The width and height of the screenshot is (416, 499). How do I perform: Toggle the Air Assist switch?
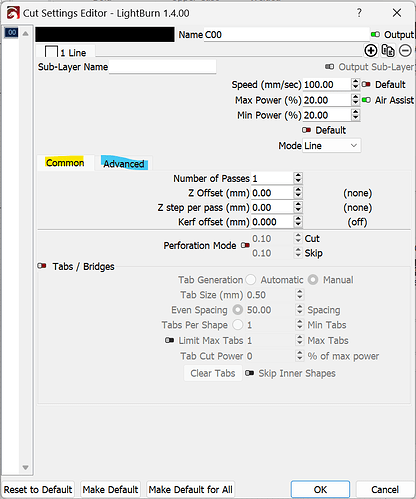[366, 100]
